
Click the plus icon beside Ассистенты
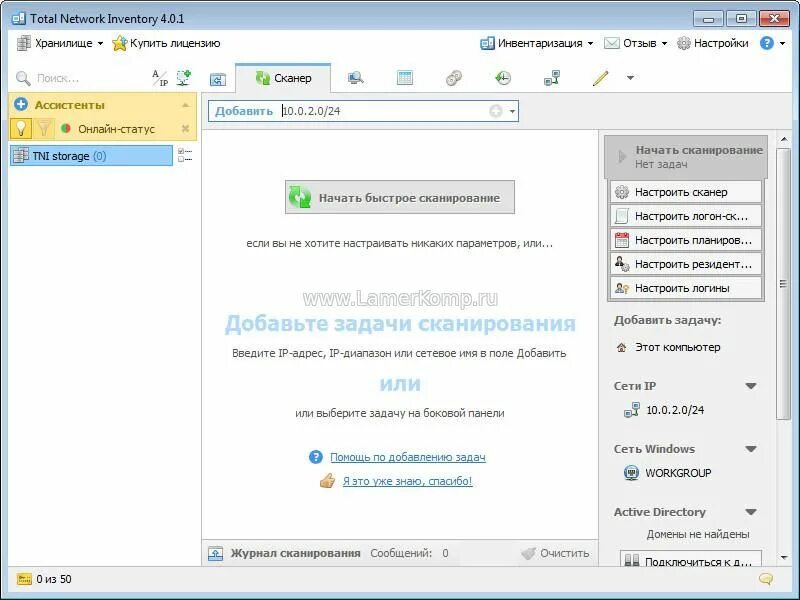click(x=21, y=105)
